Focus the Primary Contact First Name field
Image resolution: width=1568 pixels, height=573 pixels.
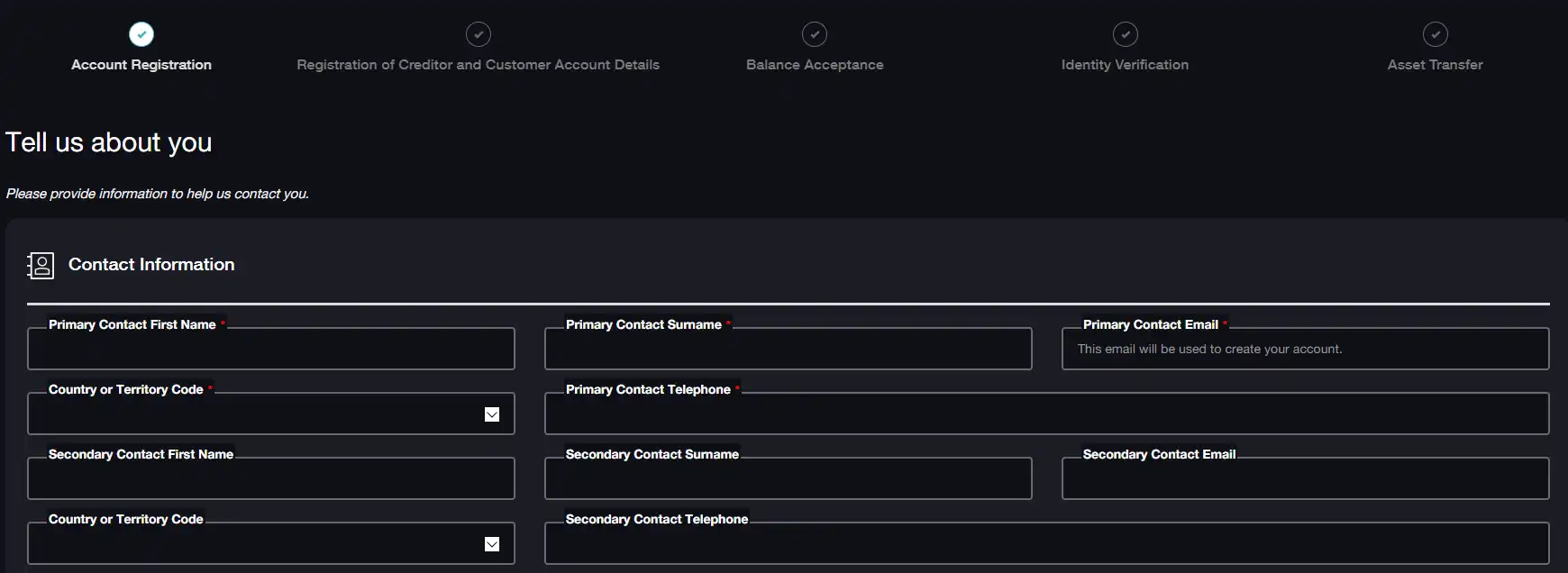270,350
